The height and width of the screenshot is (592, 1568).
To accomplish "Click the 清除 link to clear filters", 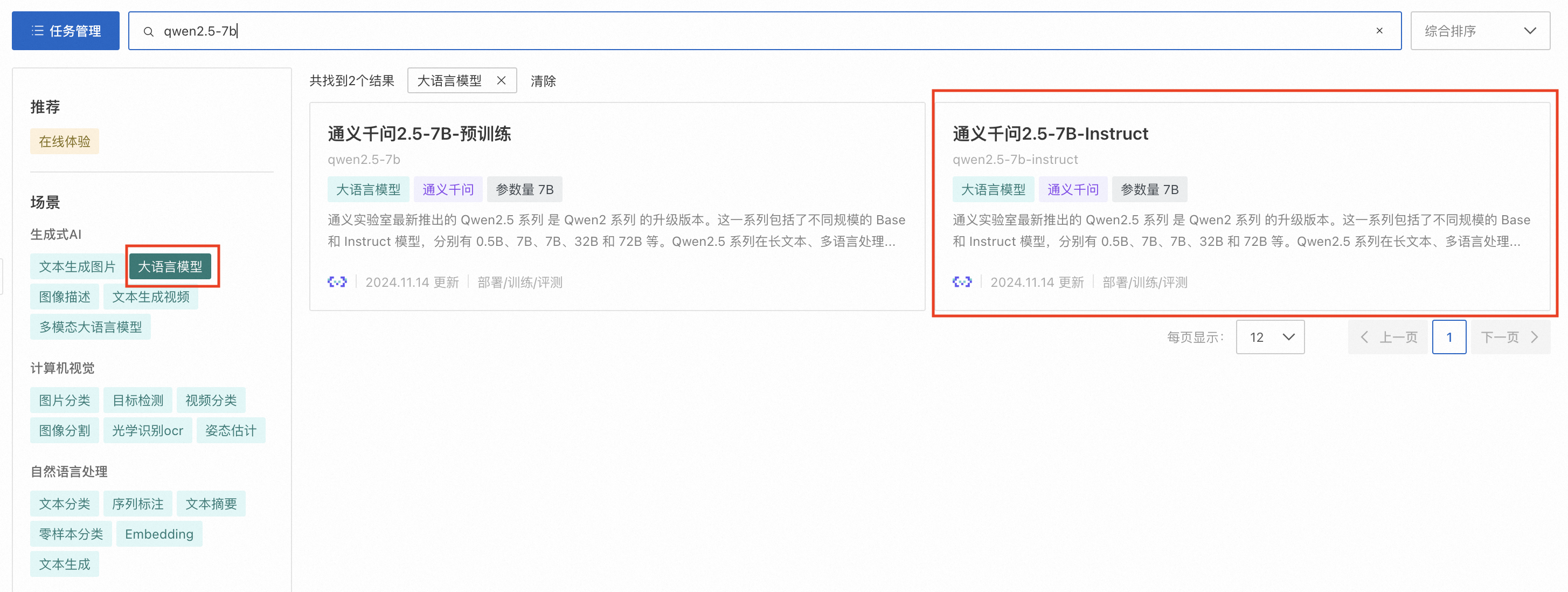I will [x=543, y=81].
